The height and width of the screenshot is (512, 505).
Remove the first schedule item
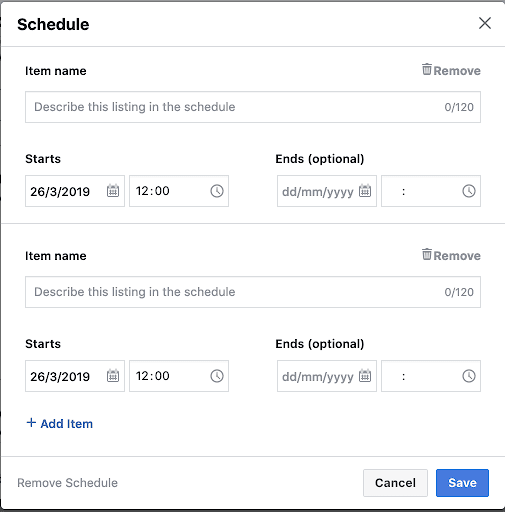point(451,70)
